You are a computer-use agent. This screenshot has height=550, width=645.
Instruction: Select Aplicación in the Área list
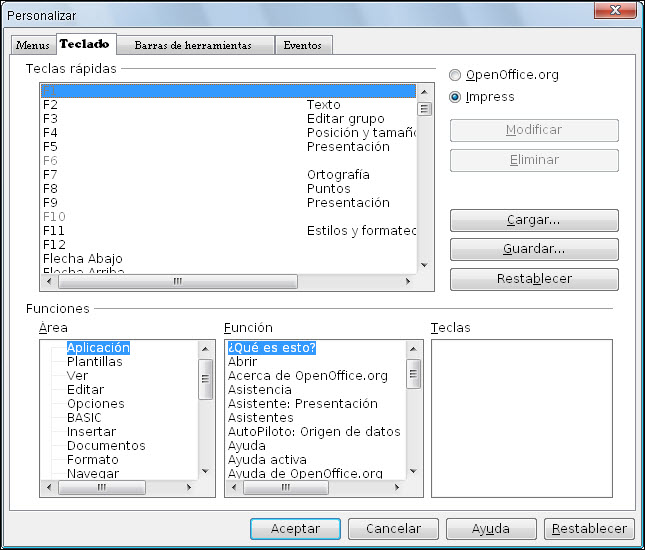click(98, 348)
